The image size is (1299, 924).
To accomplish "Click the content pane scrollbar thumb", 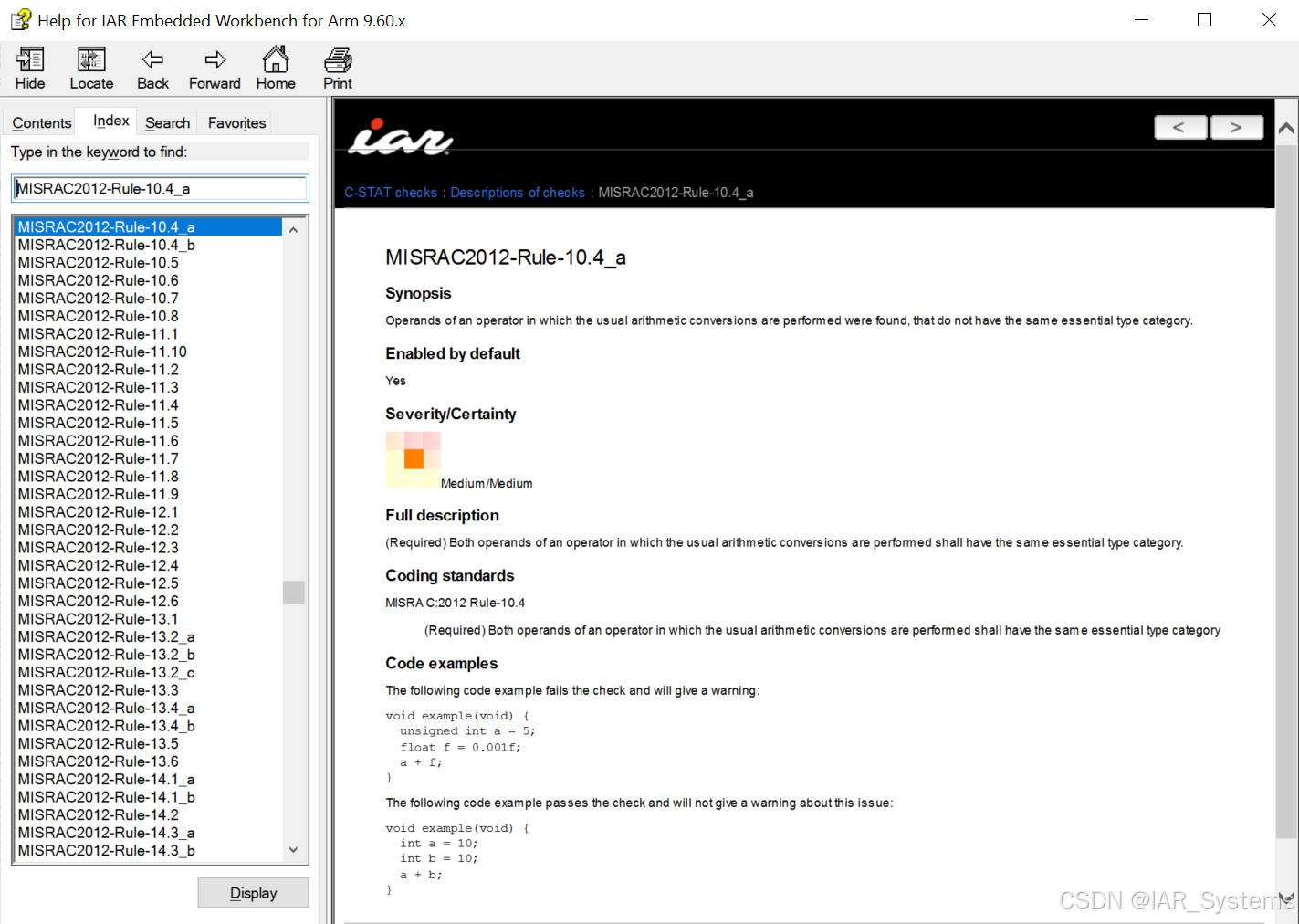I will pyautogui.click(x=1286, y=490).
